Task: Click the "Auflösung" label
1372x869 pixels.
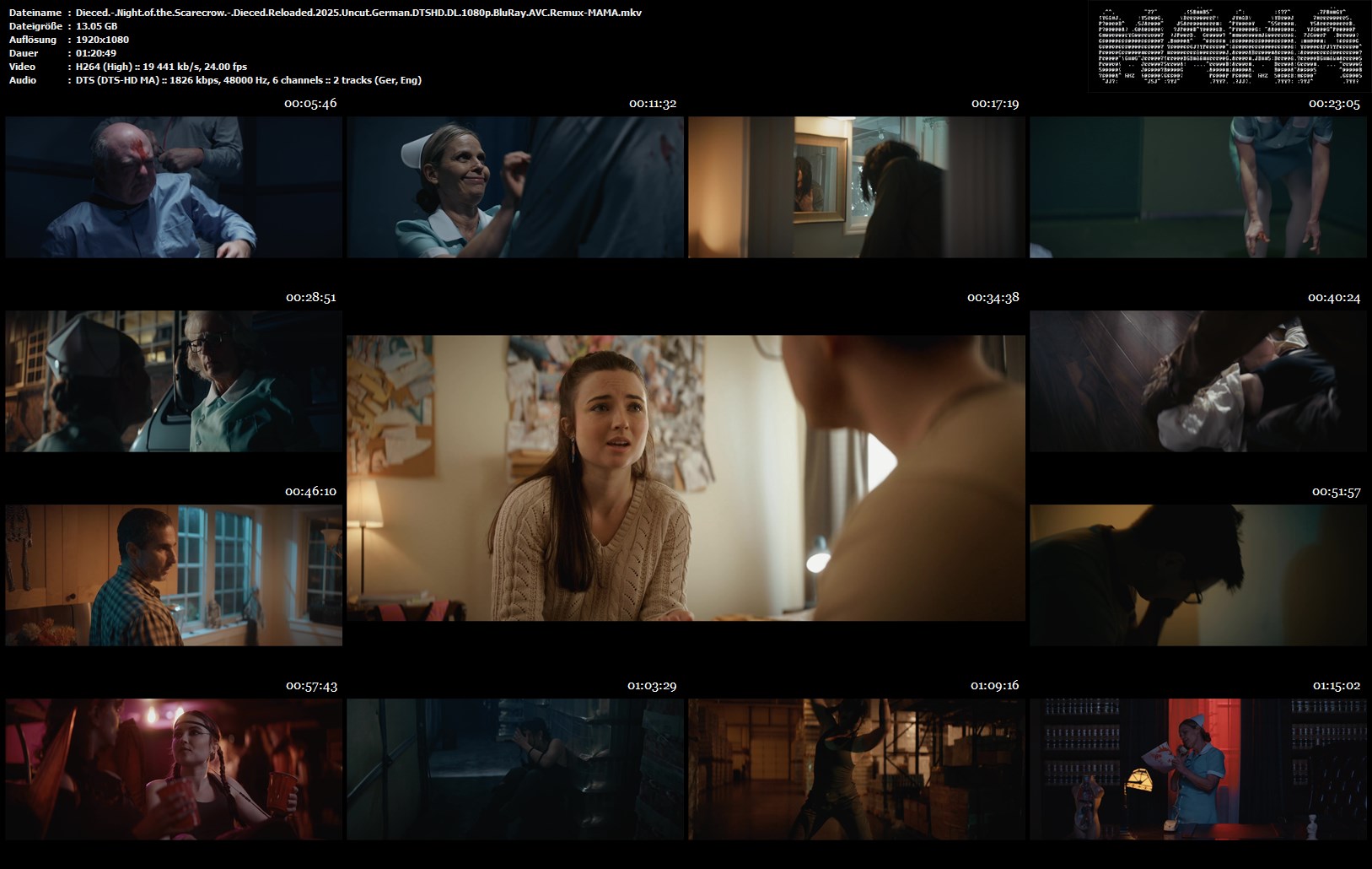Action: [x=33, y=40]
